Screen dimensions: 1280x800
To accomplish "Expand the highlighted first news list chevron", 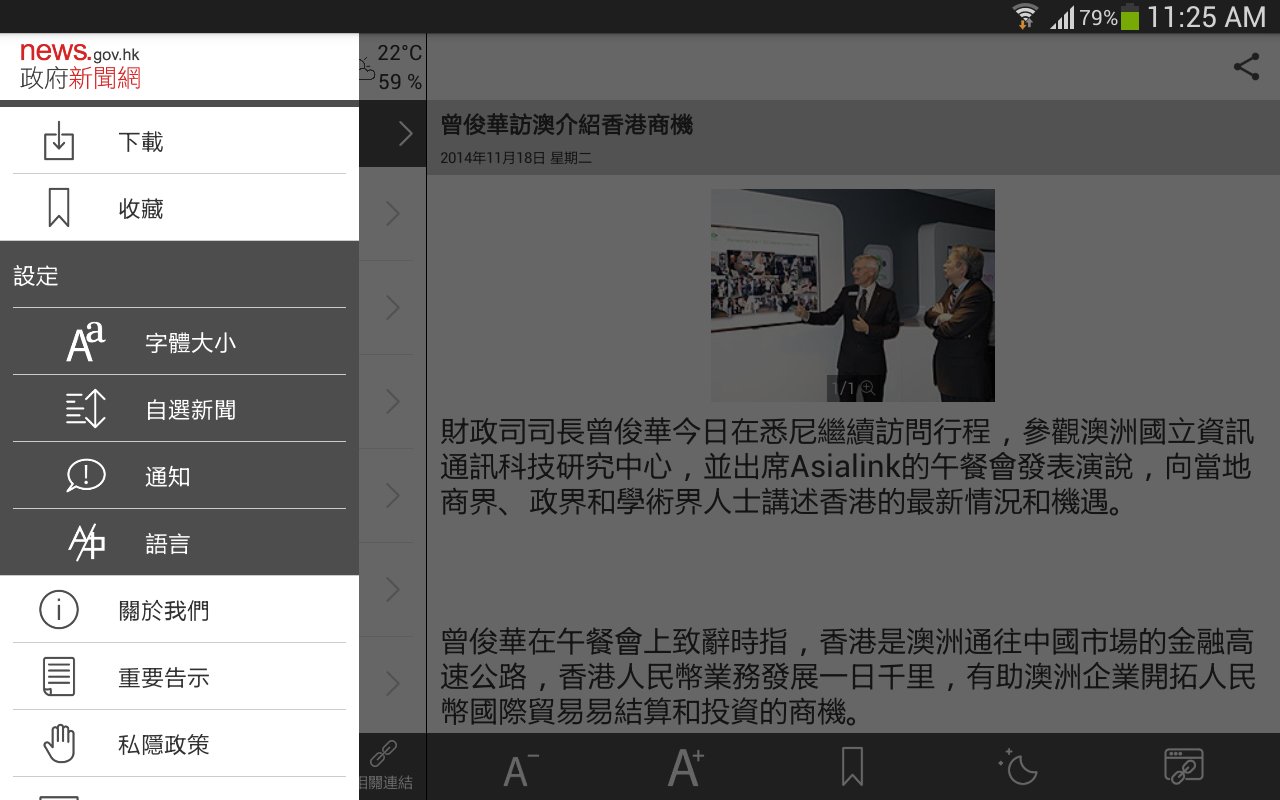I will click(405, 134).
